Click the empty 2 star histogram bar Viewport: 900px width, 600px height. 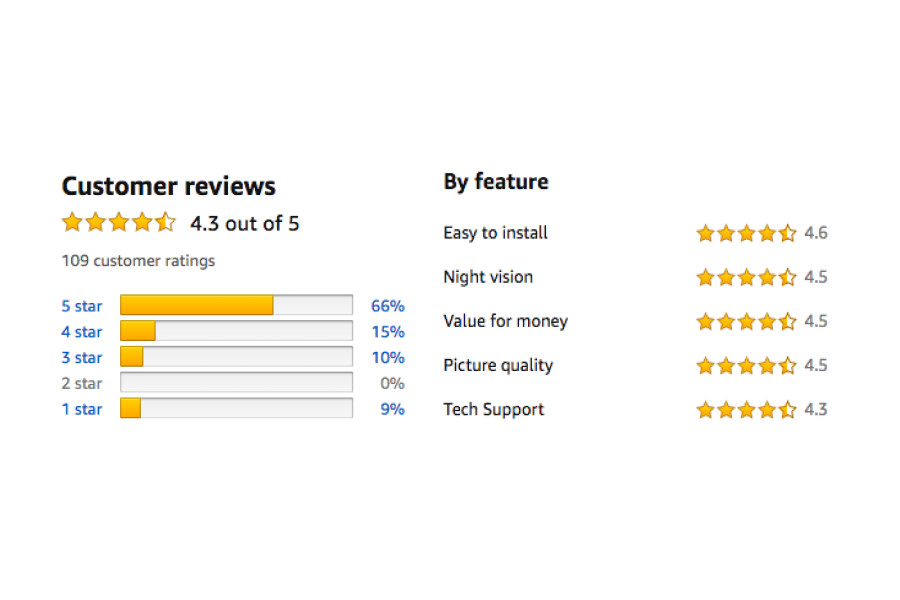click(x=236, y=383)
